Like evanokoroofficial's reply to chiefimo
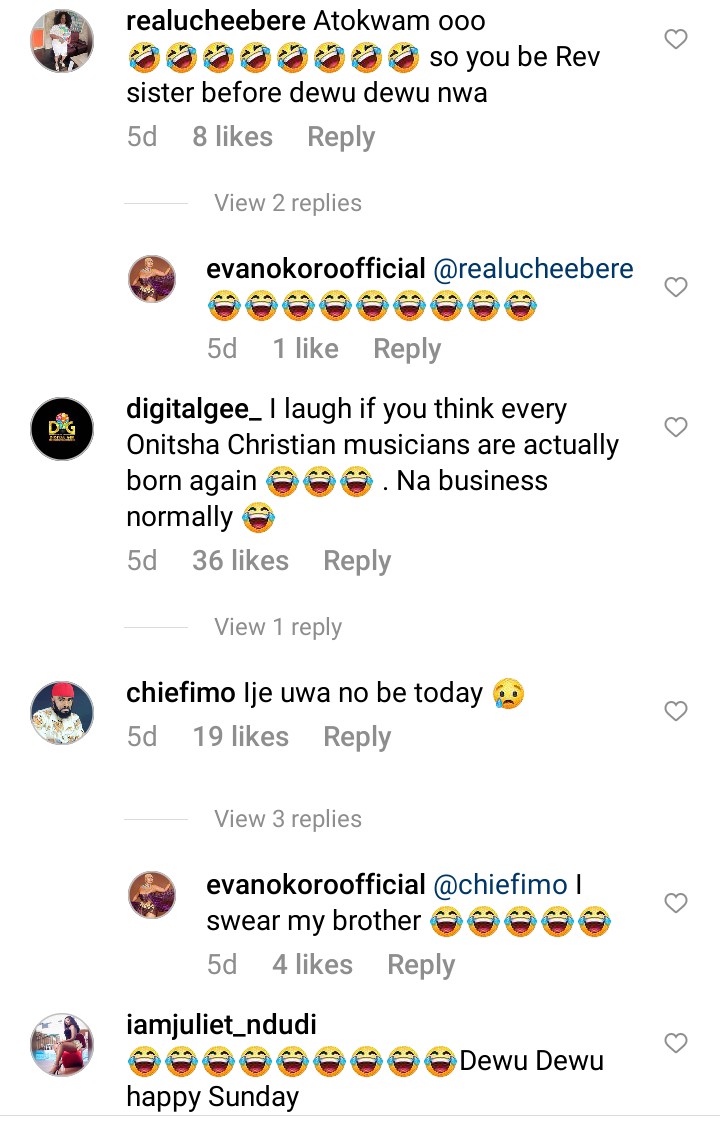720x1121 pixels. 676,904
